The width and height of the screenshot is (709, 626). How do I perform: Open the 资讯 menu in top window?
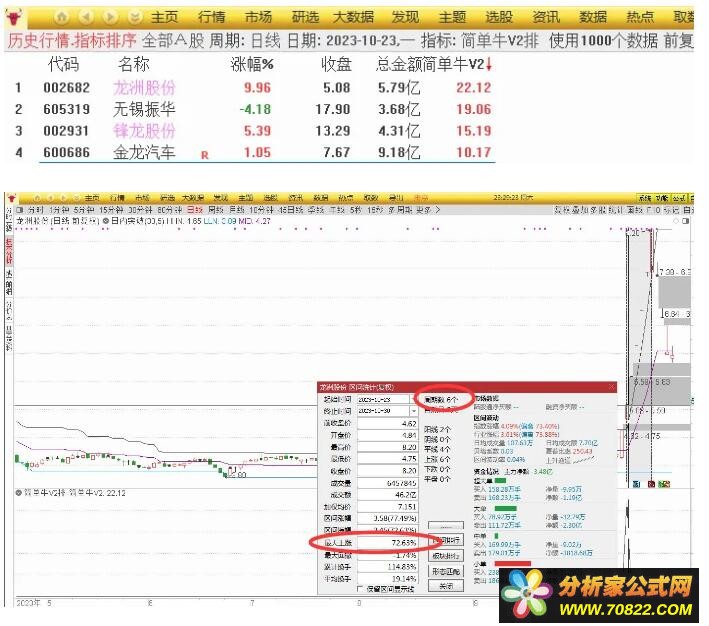546,17
